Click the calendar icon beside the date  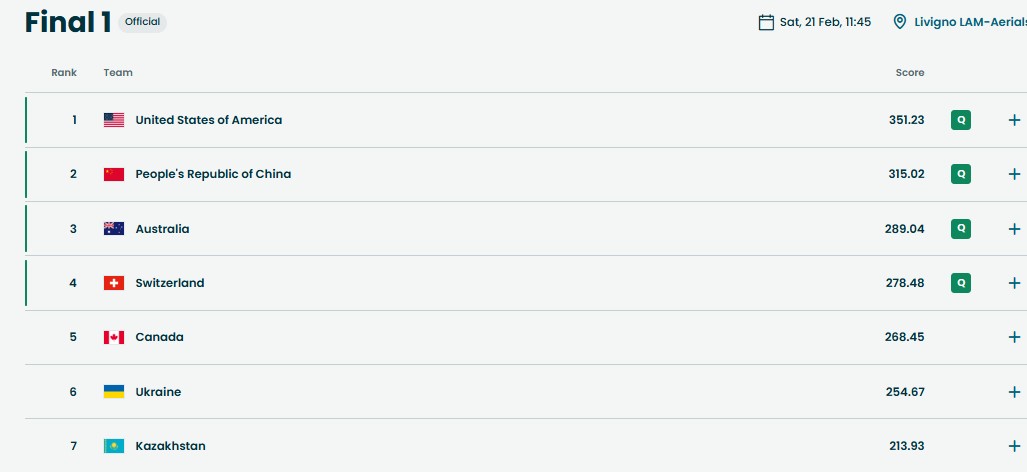[x=766, y=22]
